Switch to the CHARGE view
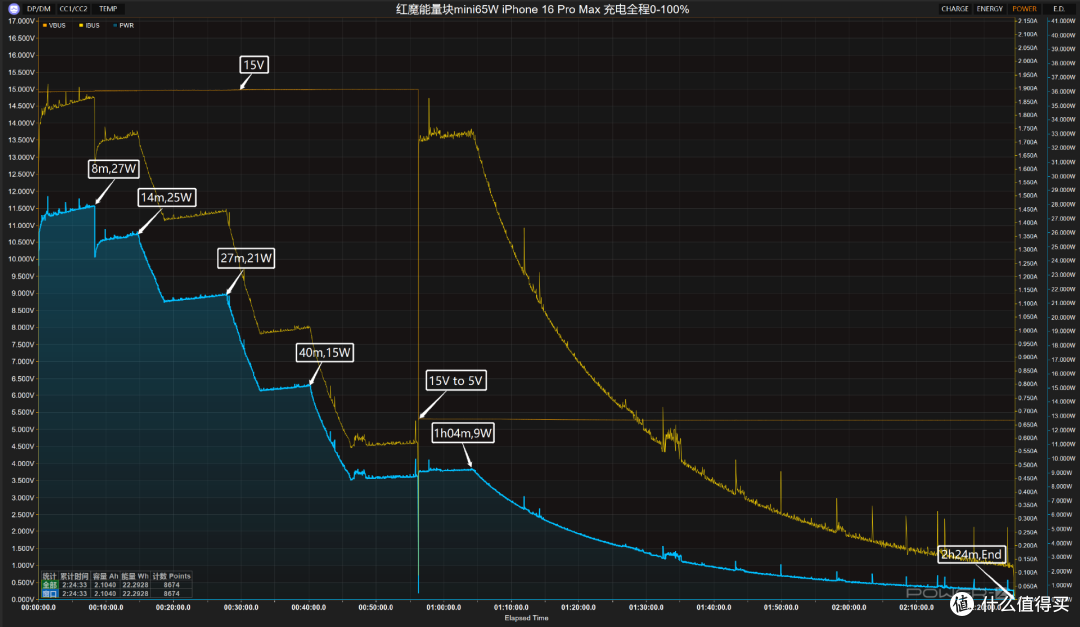This screenshot has height=627, width=1080. 955,9
